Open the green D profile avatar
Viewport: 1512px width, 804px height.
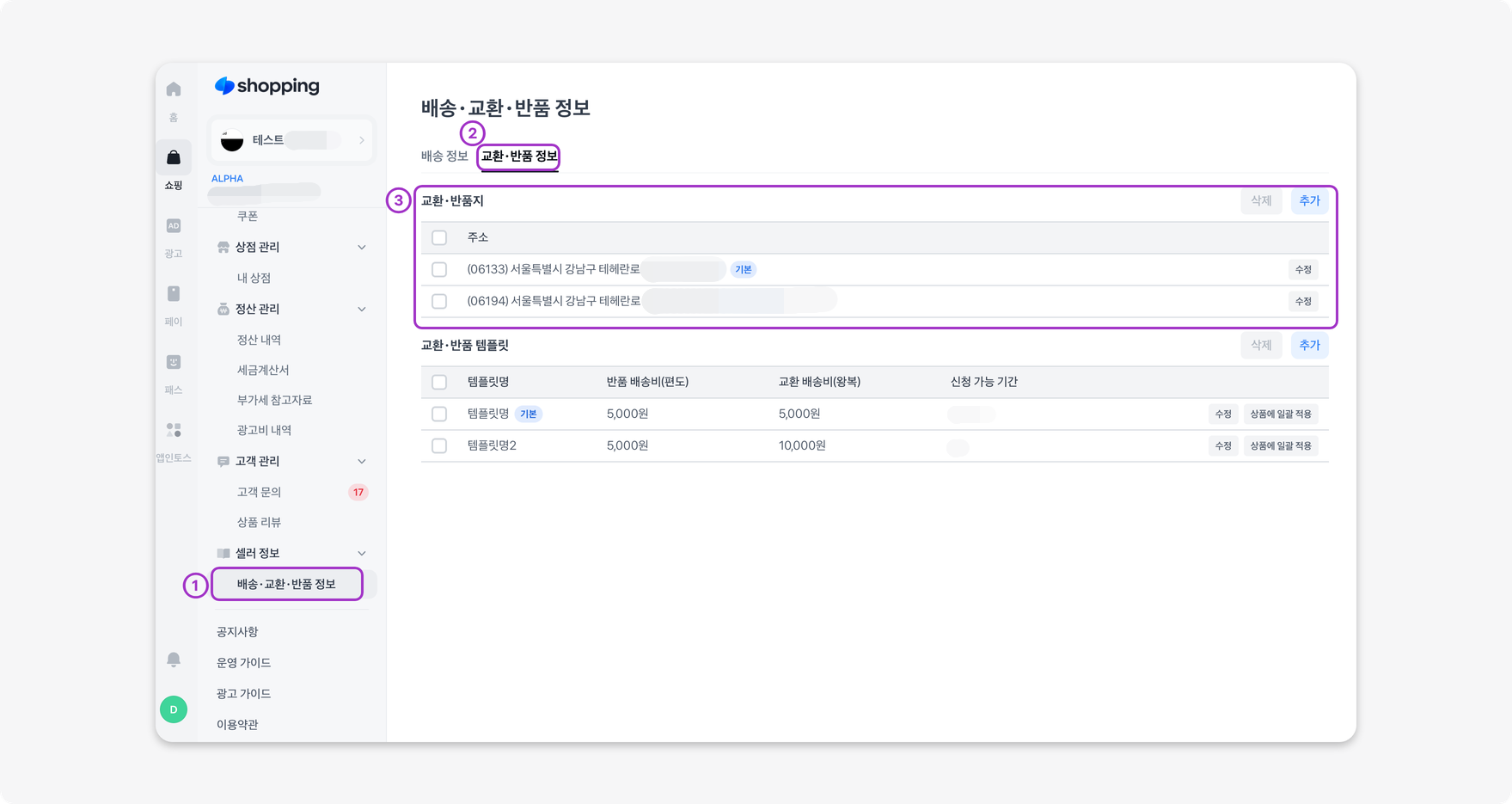174,709
